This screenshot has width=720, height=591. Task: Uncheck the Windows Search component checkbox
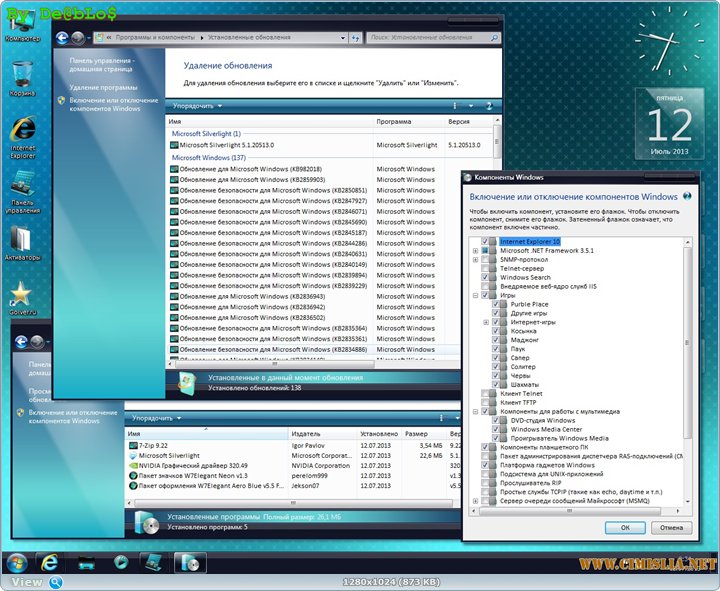point(486,278)
